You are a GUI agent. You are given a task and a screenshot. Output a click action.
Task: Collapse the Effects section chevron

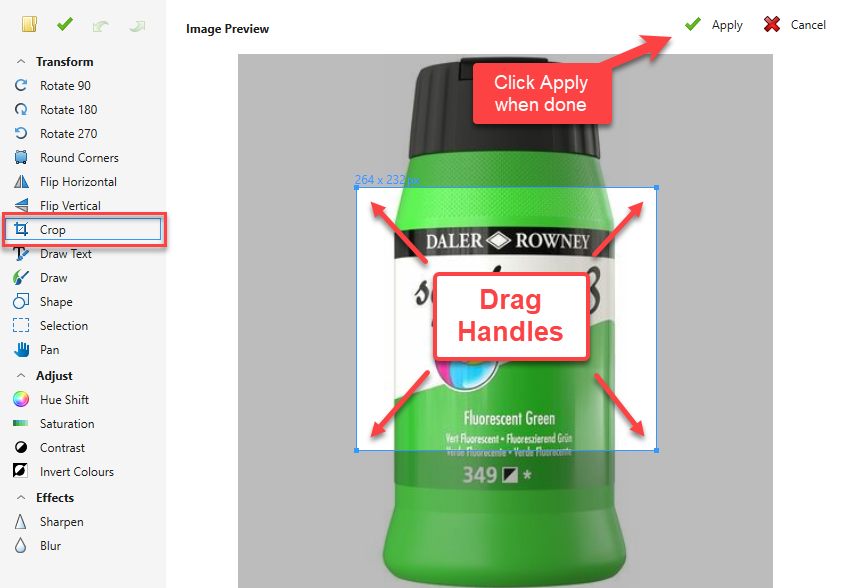pos(20,497)
